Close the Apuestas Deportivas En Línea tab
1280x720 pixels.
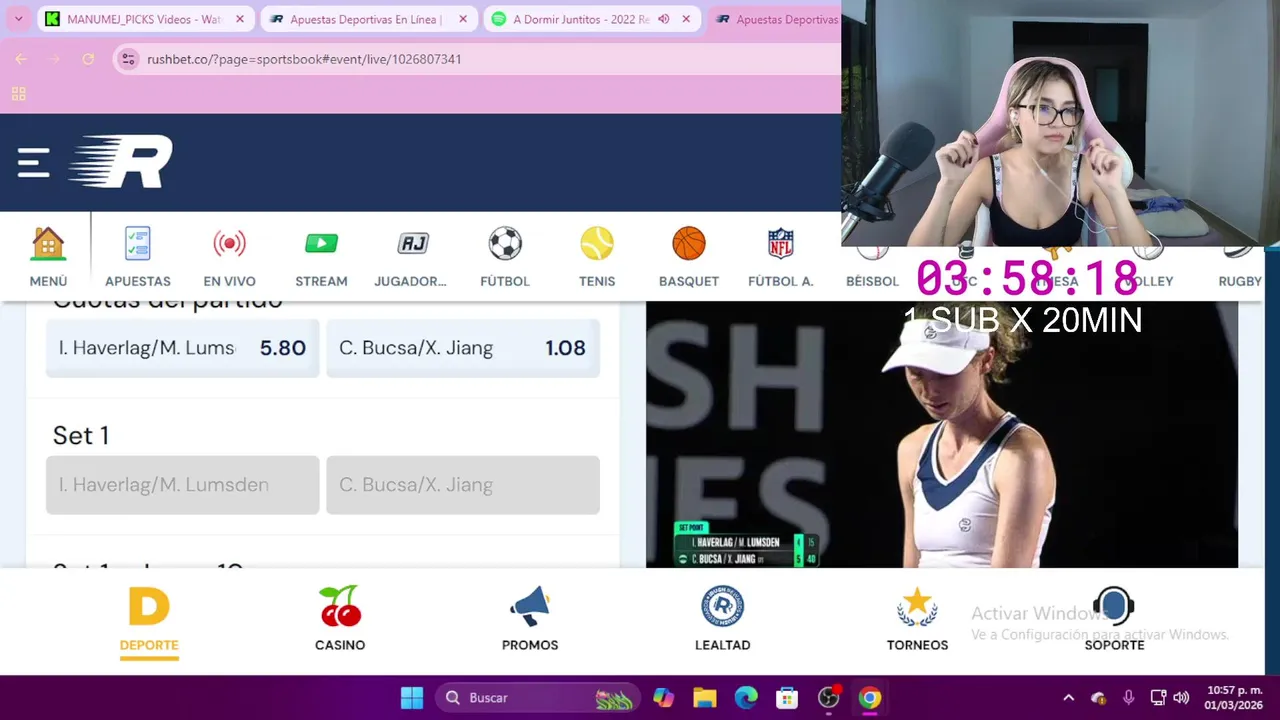(x=462, y=19)
